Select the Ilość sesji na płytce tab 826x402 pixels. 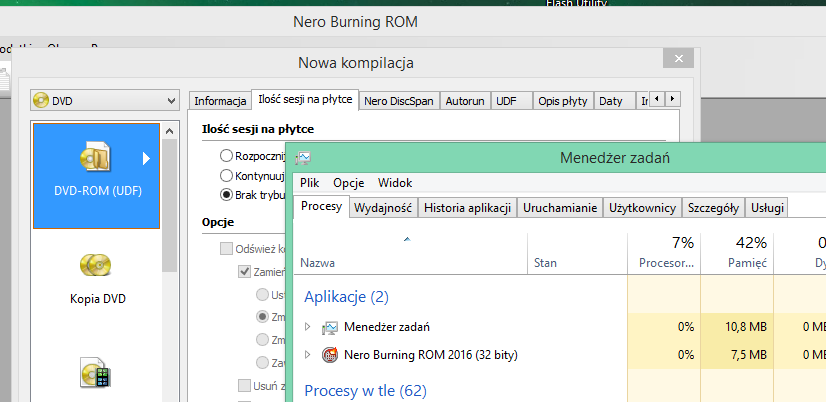click(x=306, y=100)
